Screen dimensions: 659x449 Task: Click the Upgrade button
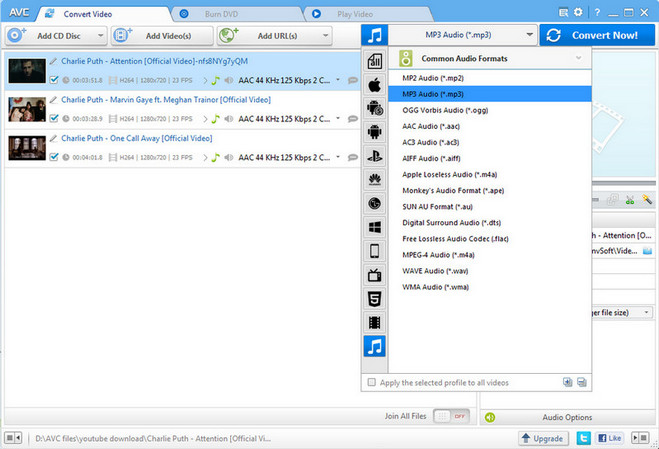coord(543,438)
